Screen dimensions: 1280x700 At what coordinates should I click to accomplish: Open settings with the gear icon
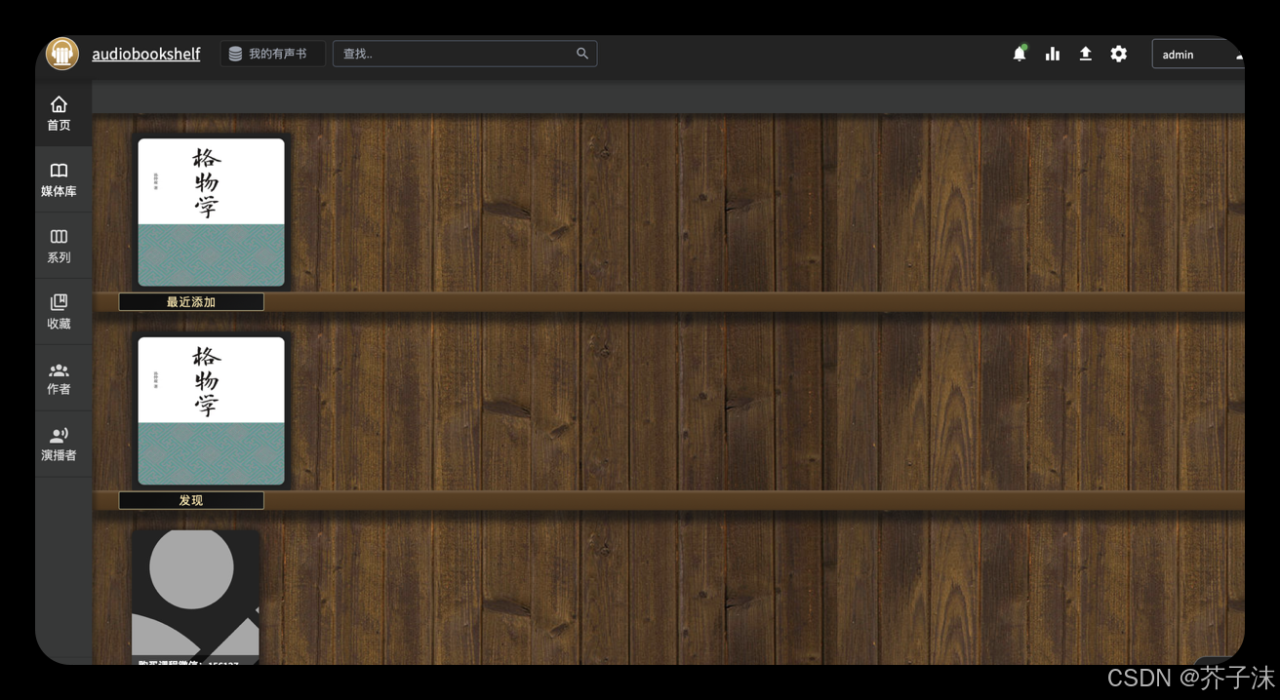(1118, 54)
